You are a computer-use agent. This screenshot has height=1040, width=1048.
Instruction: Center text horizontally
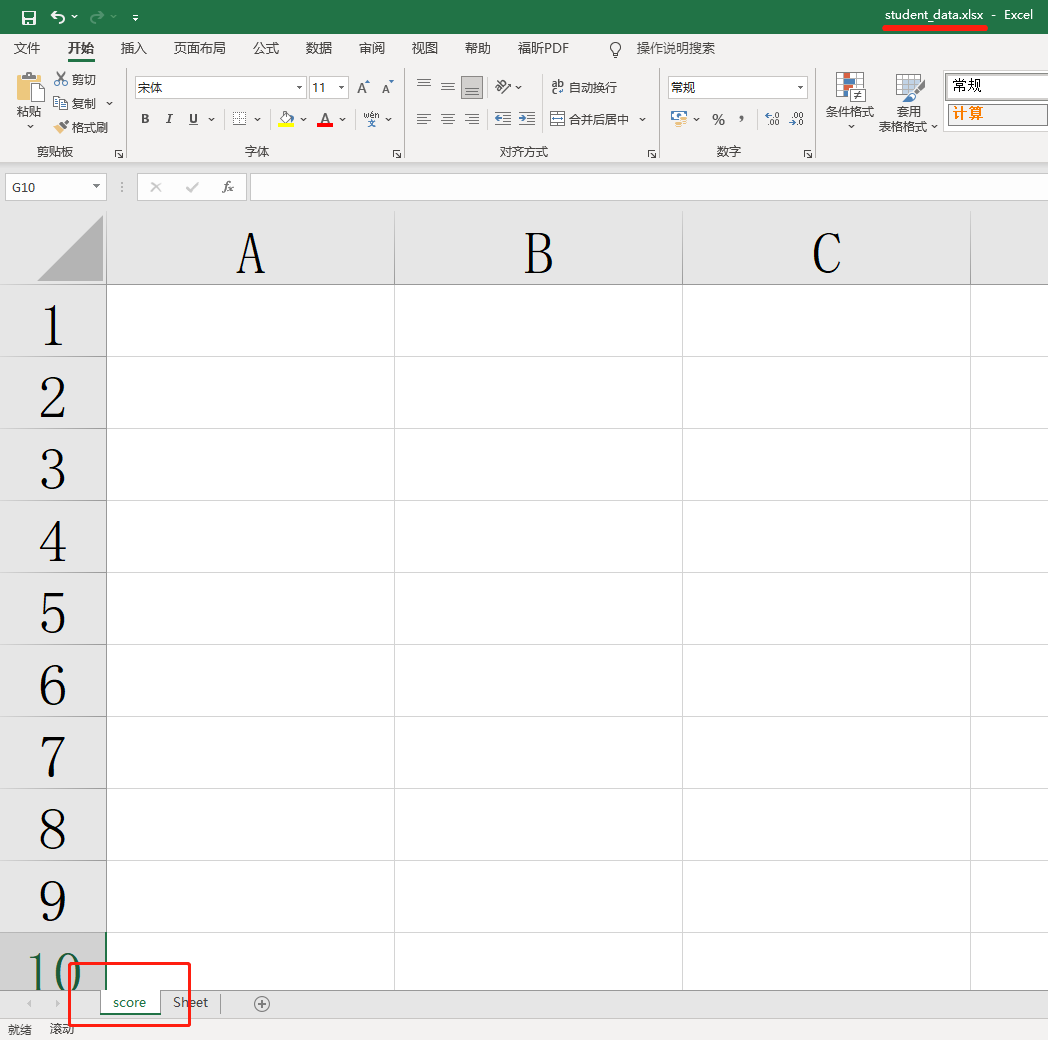pos(448,119)
